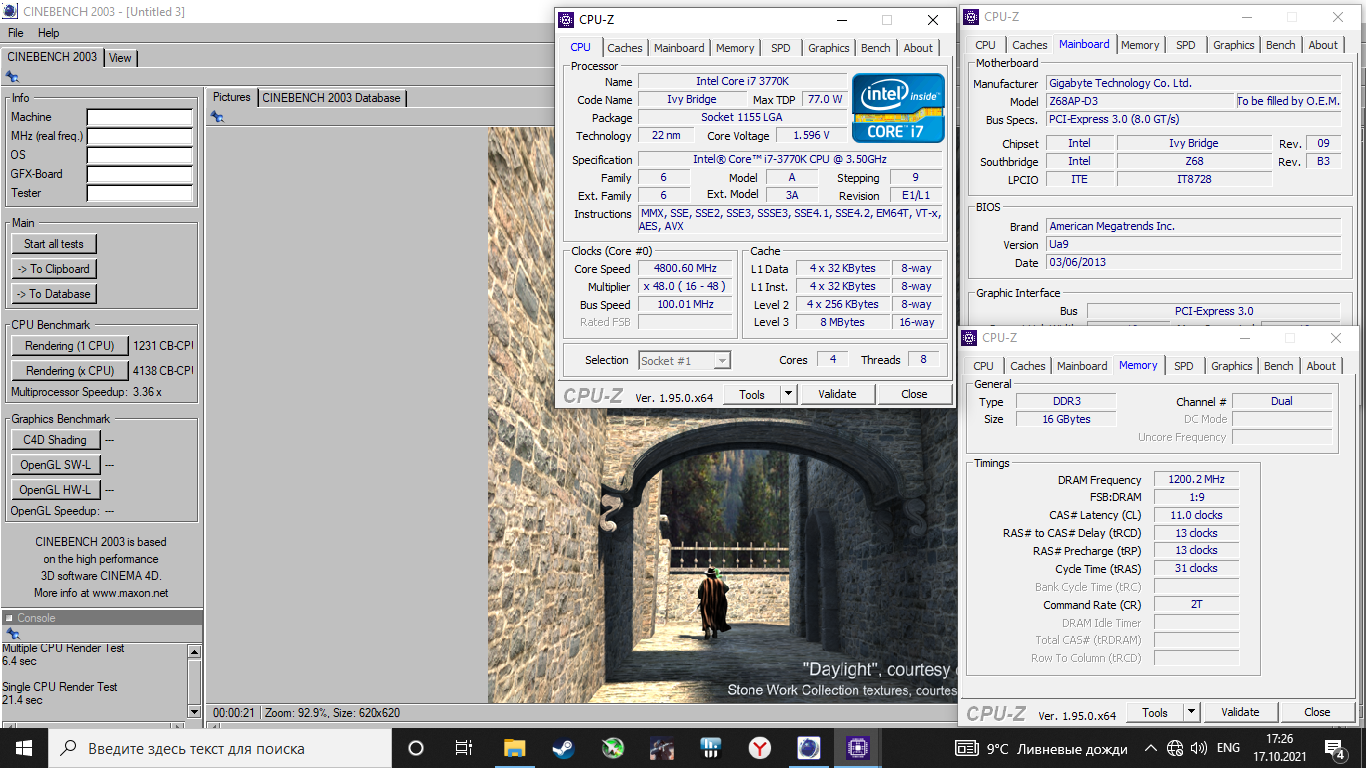Open the File menu in CINEBENCH
The height and width of the screenshot is (768, 1366).
click(x=16, y=33)
